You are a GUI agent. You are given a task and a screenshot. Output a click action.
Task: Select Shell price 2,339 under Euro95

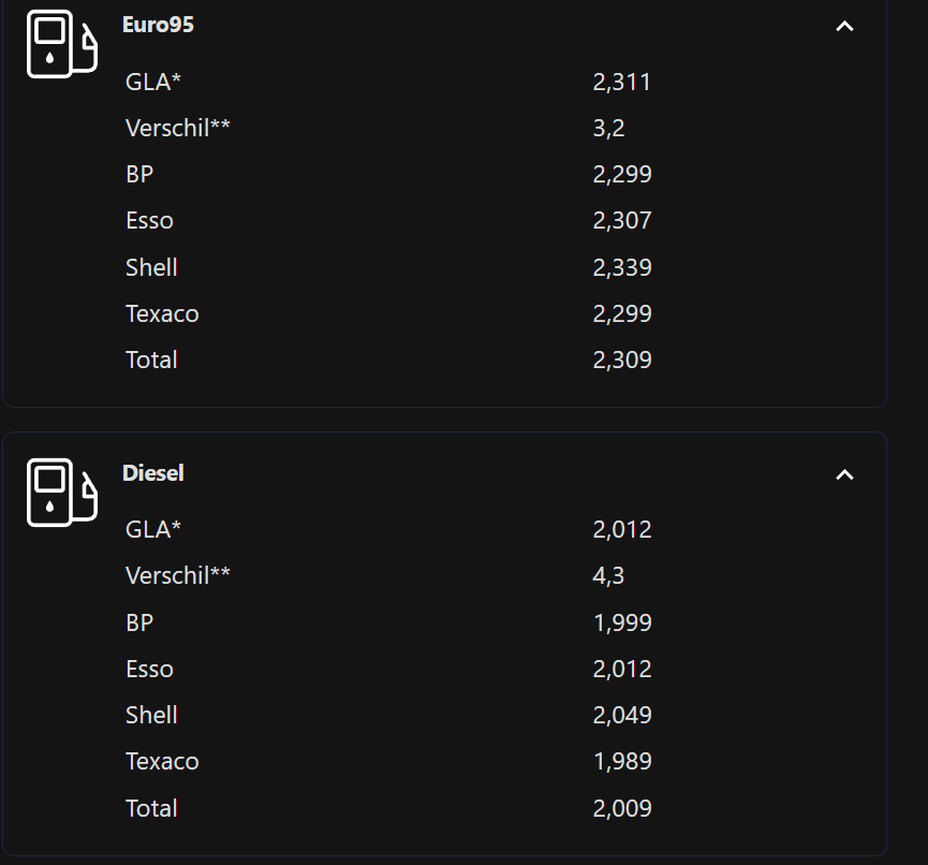[622, 267]
